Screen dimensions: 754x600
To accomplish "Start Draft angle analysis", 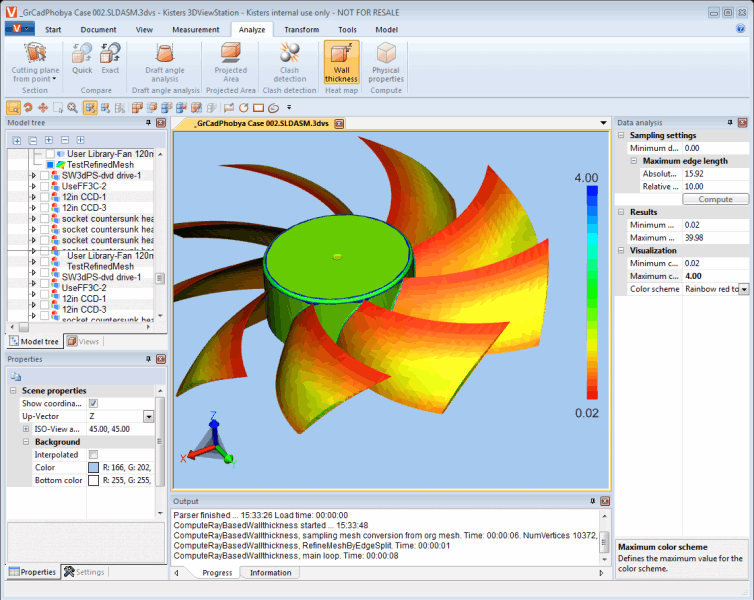I will (x=165, y=62).
